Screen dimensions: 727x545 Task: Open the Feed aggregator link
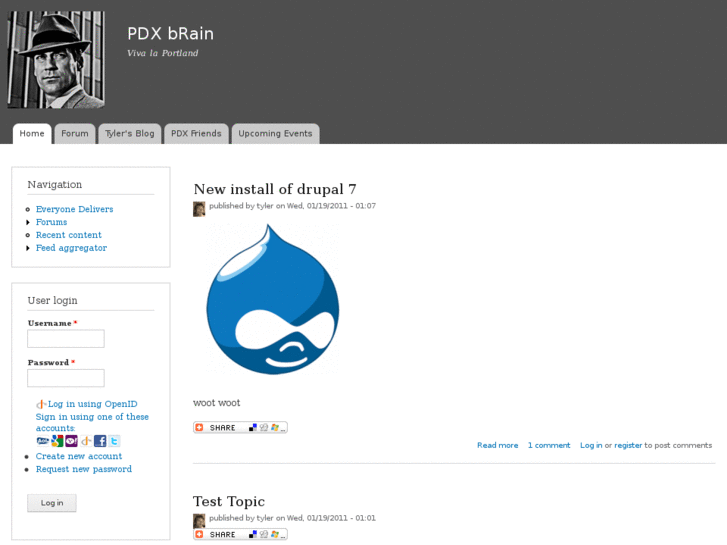[x=71, y=248]
